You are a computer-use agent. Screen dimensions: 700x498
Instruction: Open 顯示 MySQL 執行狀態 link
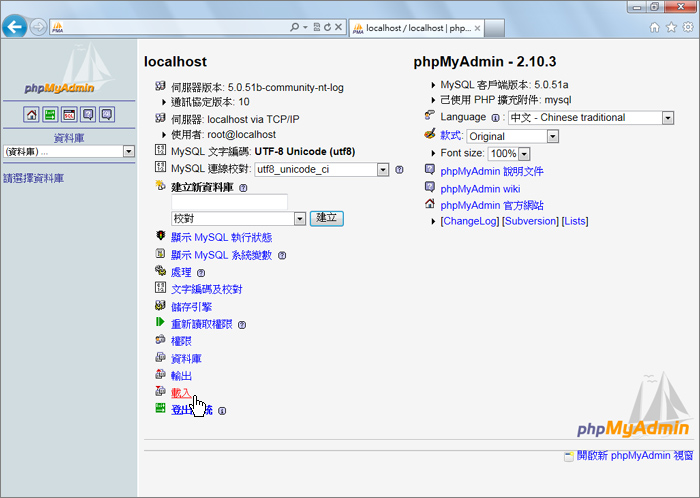click(x=221, y=237)
